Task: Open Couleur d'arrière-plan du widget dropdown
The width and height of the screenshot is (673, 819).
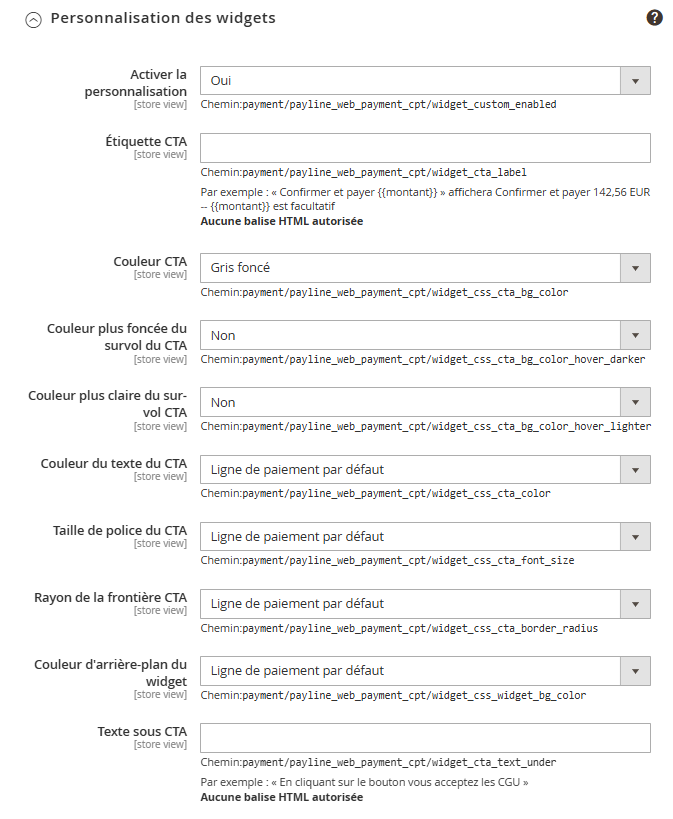Action: 425,670
